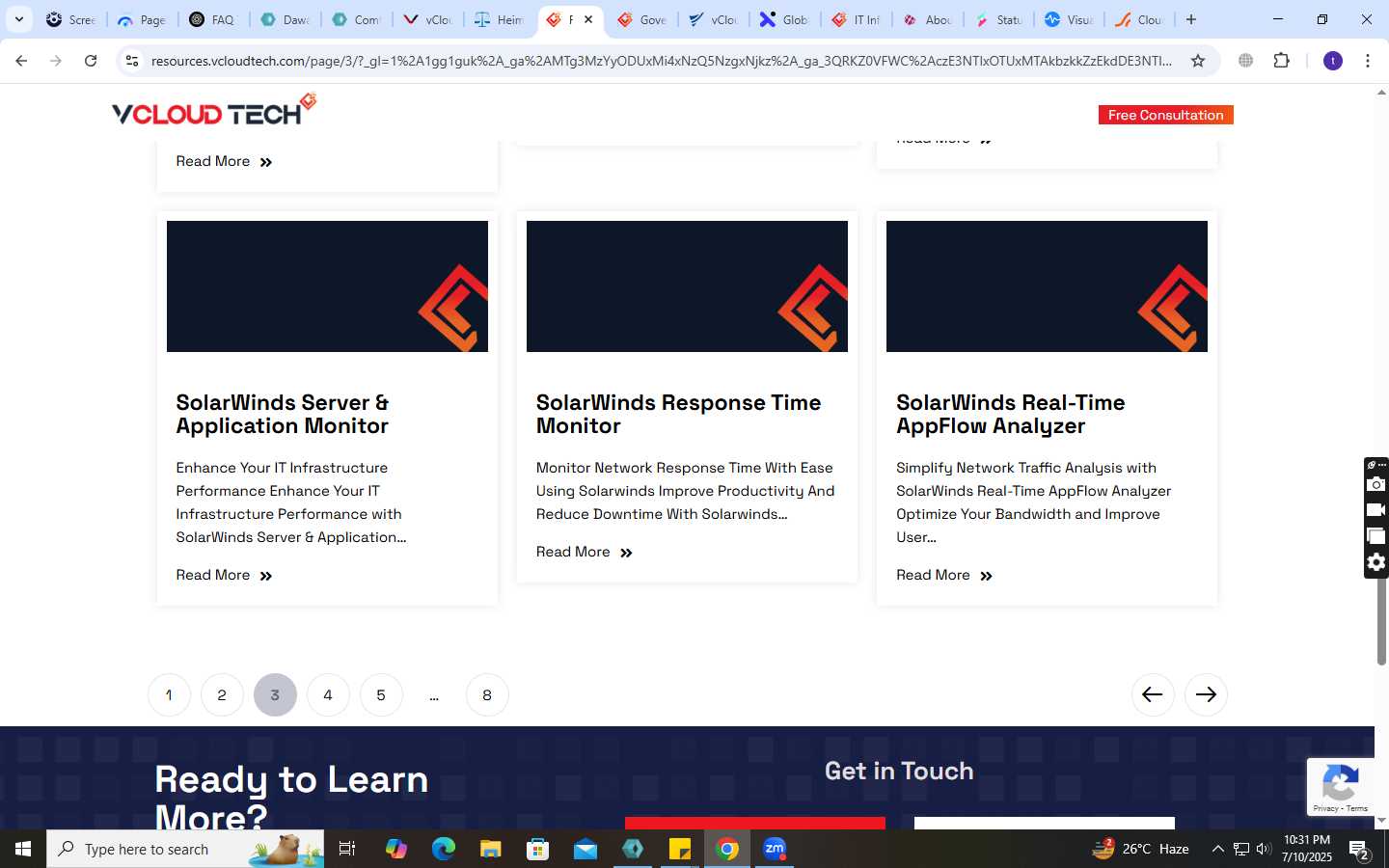Viewport: 1389px width, 868px height.
Task: Open the gallery icon in side panel
Action: pos(1376,536)
